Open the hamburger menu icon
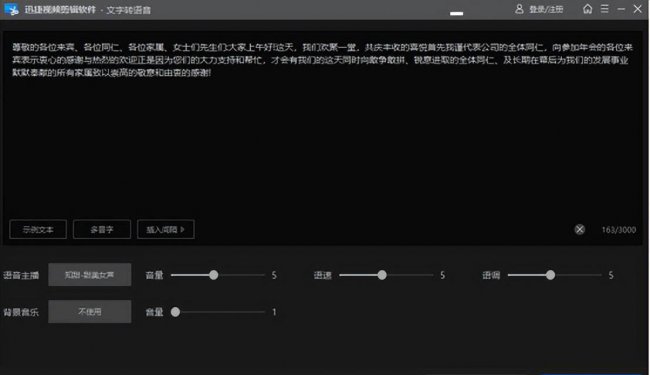The height and width of the screenshot is (375, 650). [604, 9]
